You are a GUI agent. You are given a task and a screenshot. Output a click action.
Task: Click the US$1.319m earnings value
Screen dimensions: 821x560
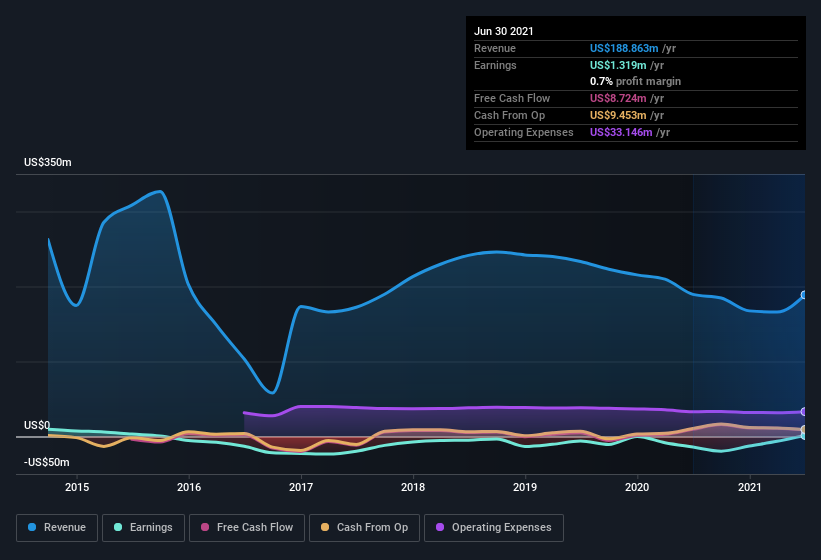coord(618,65)
